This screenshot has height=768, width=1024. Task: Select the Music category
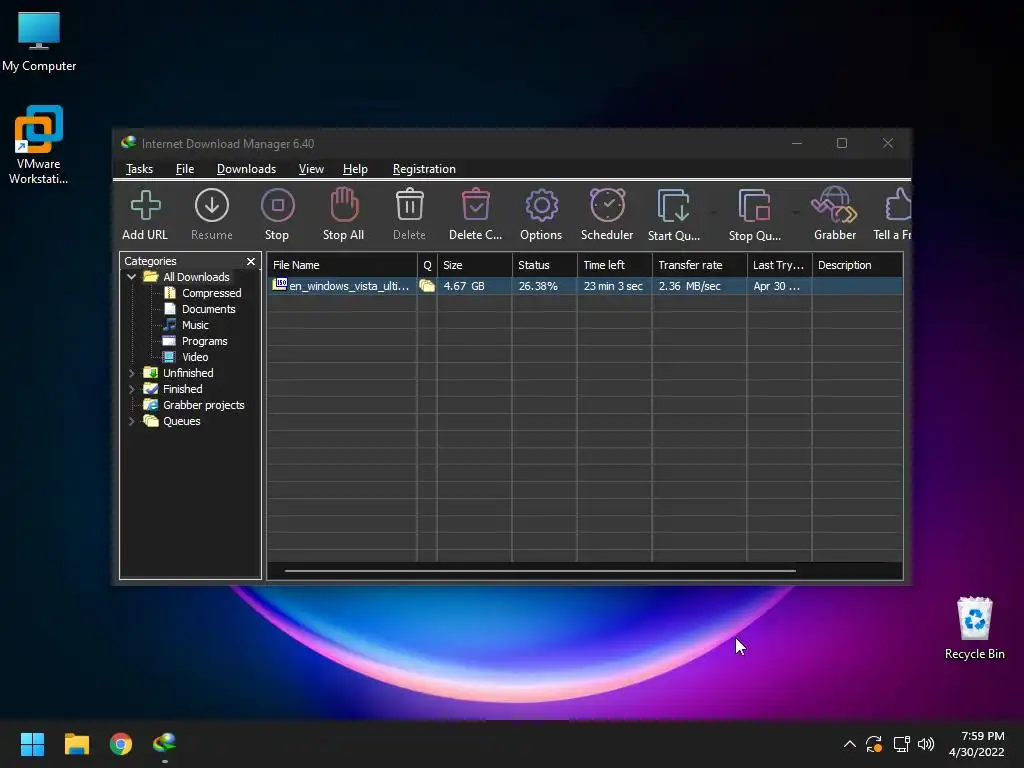pos(195,325)
